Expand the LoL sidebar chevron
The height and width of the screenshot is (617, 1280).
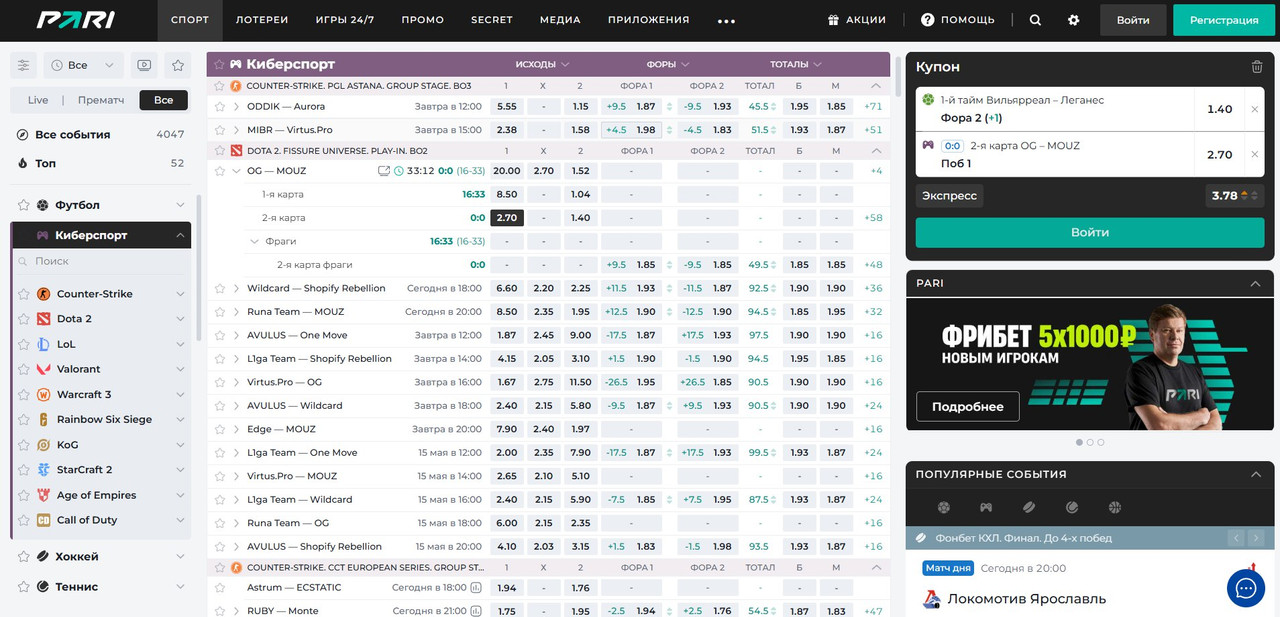click(180, 344)
